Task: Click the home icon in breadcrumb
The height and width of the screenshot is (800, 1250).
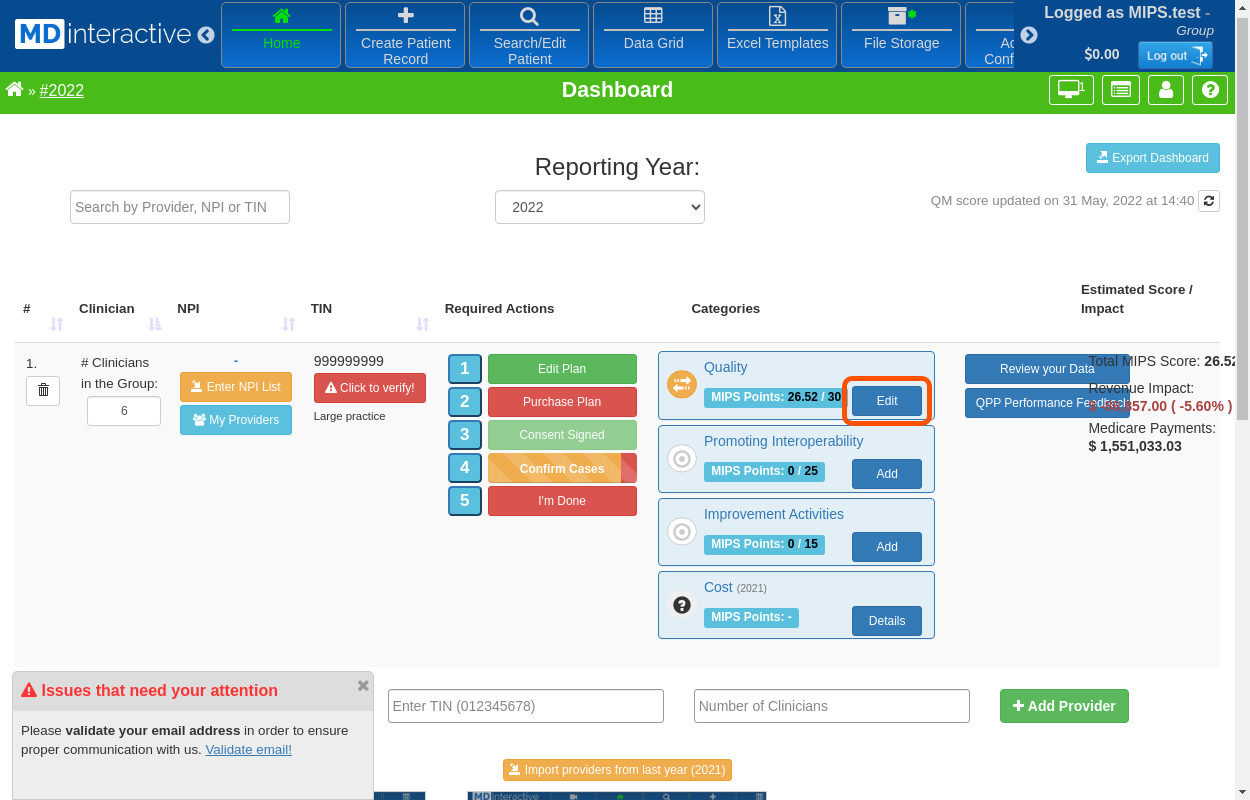Action: coord(15,90)
